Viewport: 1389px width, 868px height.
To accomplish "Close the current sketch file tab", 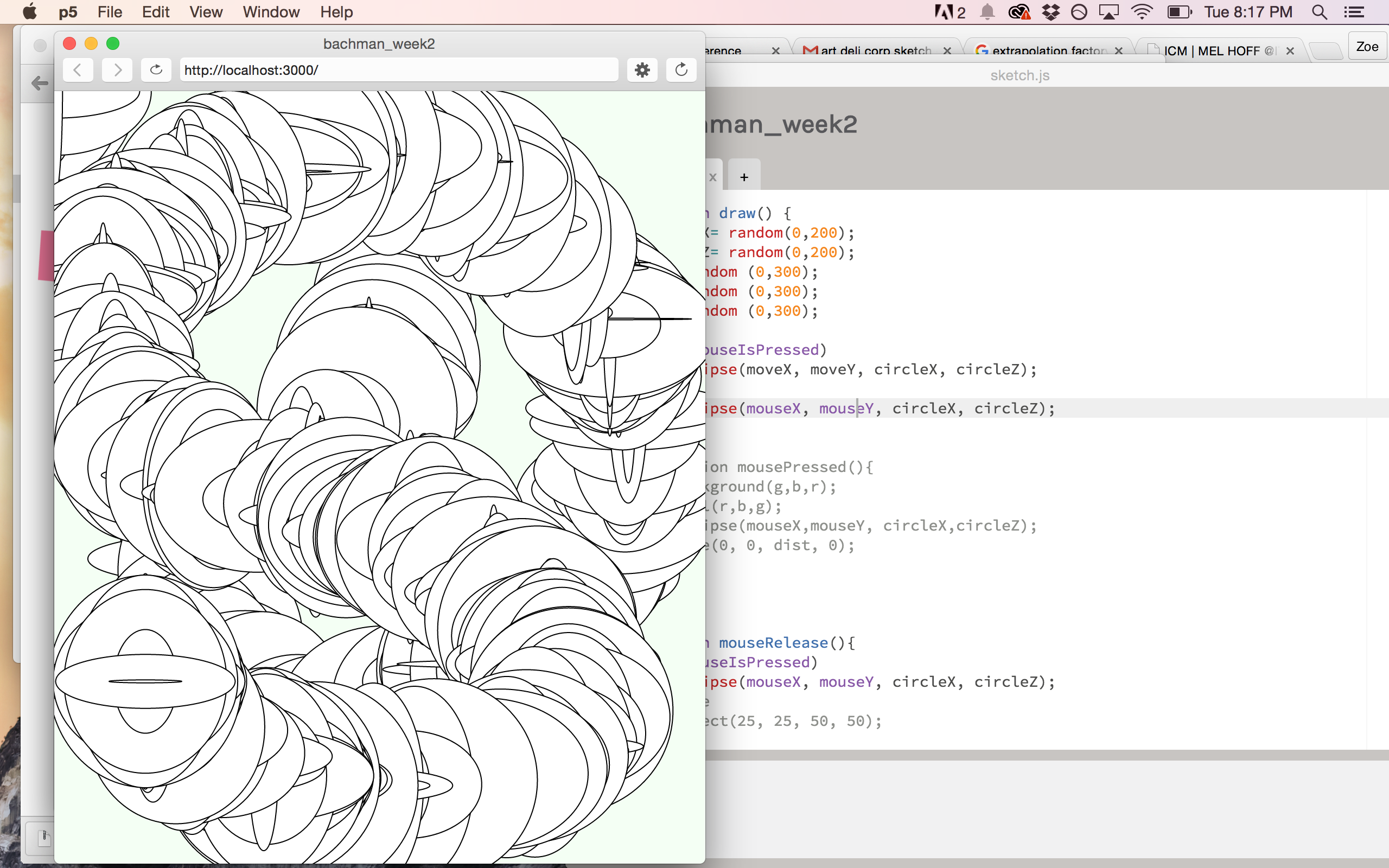I will pyautogui.click(x=713, y=177).
